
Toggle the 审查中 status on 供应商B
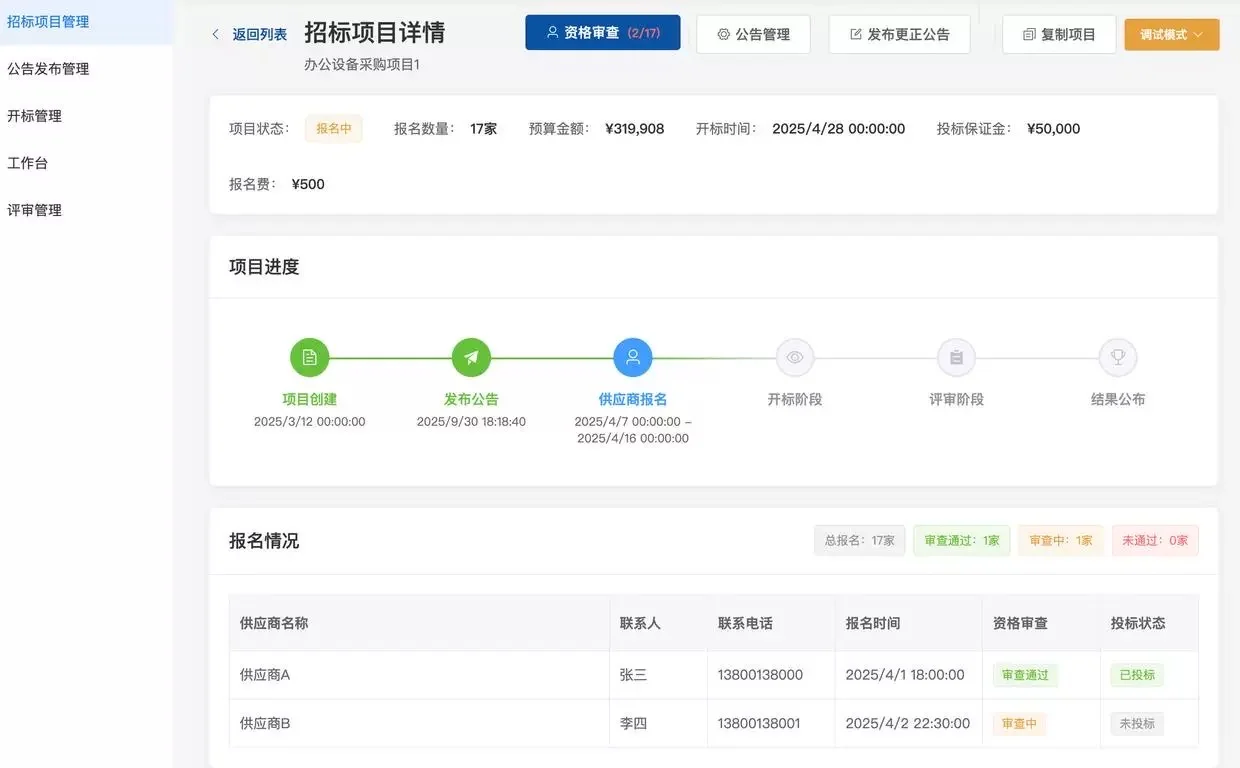pyautogui.click(x=1018, y=723)
